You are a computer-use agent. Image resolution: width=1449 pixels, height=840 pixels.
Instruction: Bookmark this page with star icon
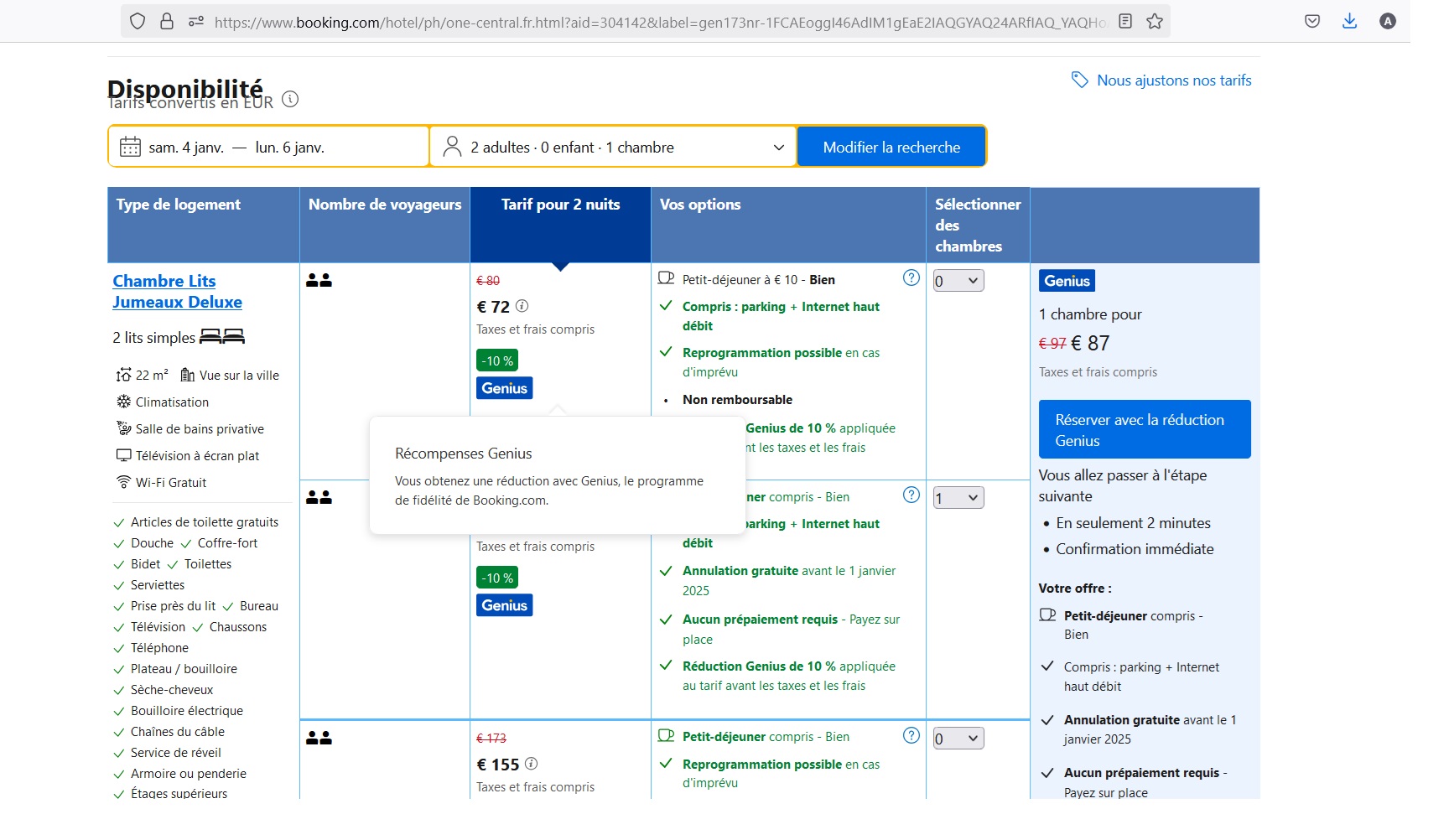[x=1155, y=22]
